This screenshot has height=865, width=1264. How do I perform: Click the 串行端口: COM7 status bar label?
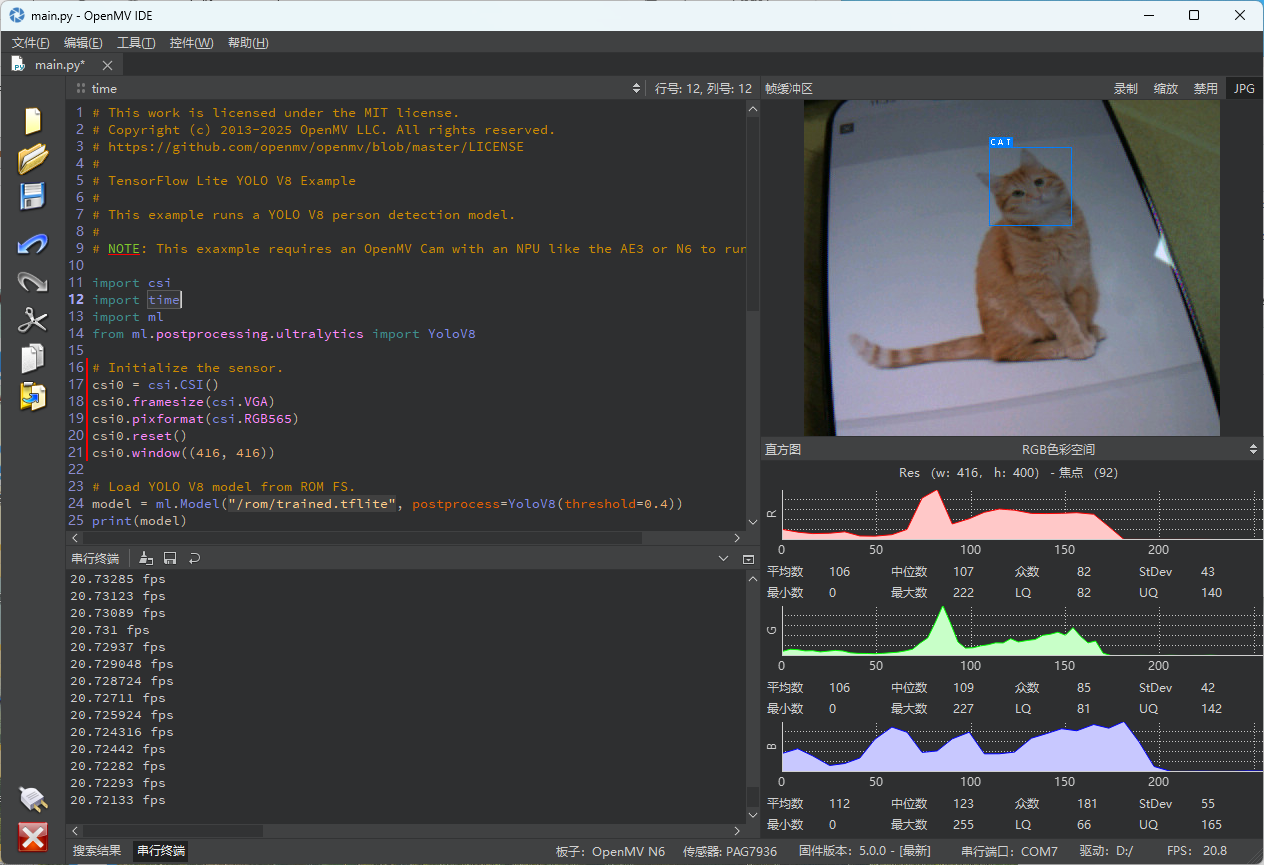coord(1009,851)
